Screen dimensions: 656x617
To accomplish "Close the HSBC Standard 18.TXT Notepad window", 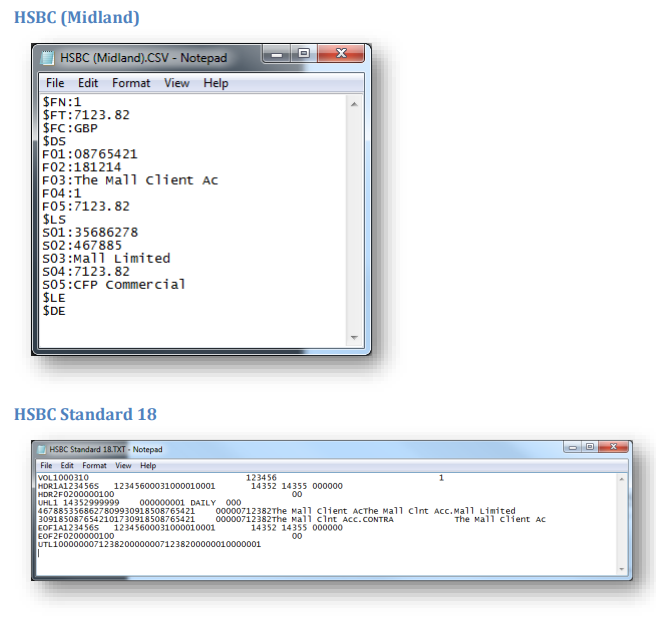I will click(613, 447).
